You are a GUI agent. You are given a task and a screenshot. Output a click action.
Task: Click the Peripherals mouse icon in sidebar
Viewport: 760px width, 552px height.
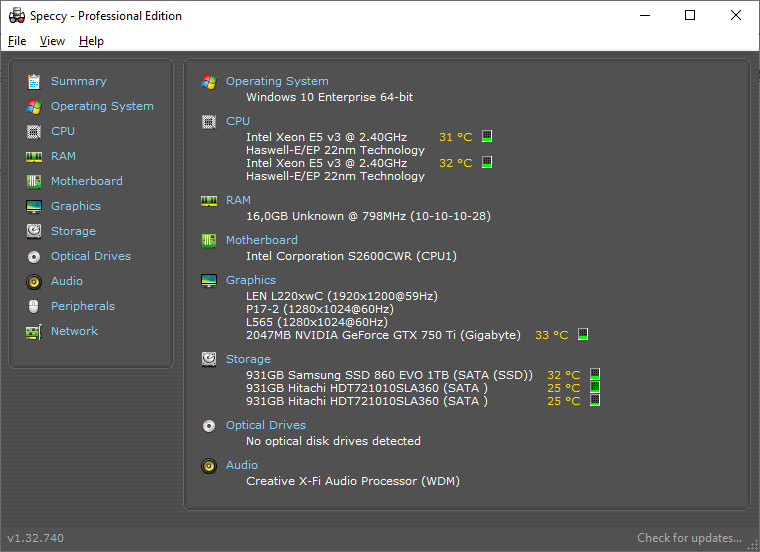click(33, 306)
